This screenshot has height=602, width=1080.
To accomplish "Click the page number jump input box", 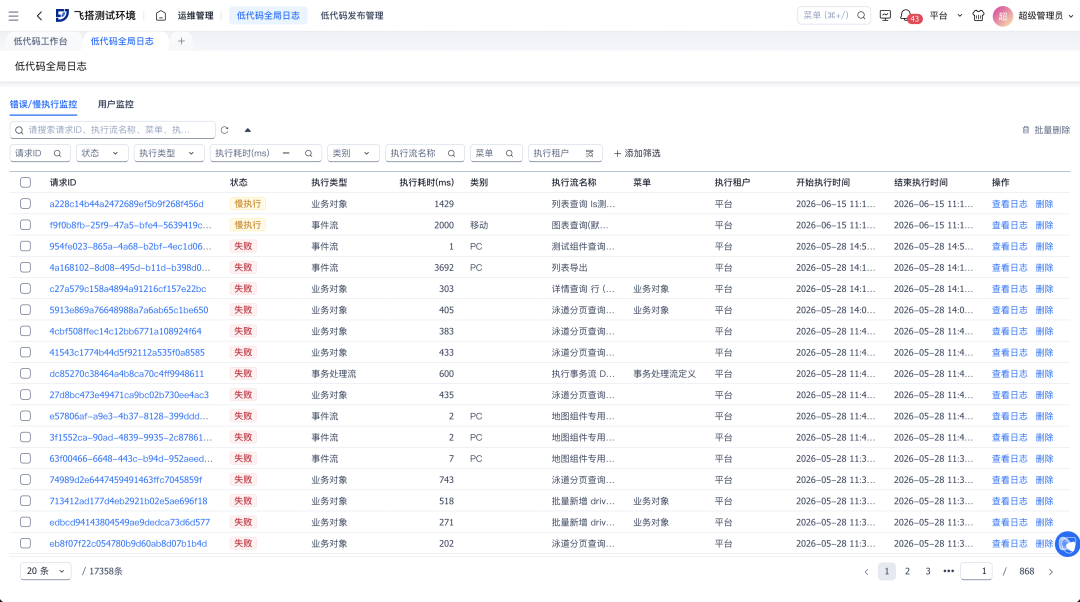I will click(976, 571).
